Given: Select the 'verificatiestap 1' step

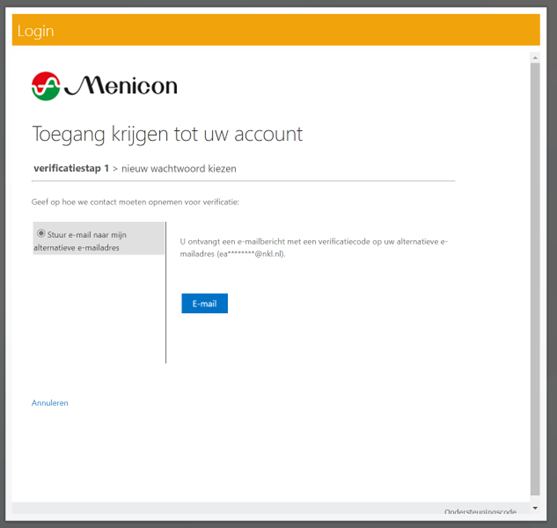Looking at the screenshot, I should [71, 168].
